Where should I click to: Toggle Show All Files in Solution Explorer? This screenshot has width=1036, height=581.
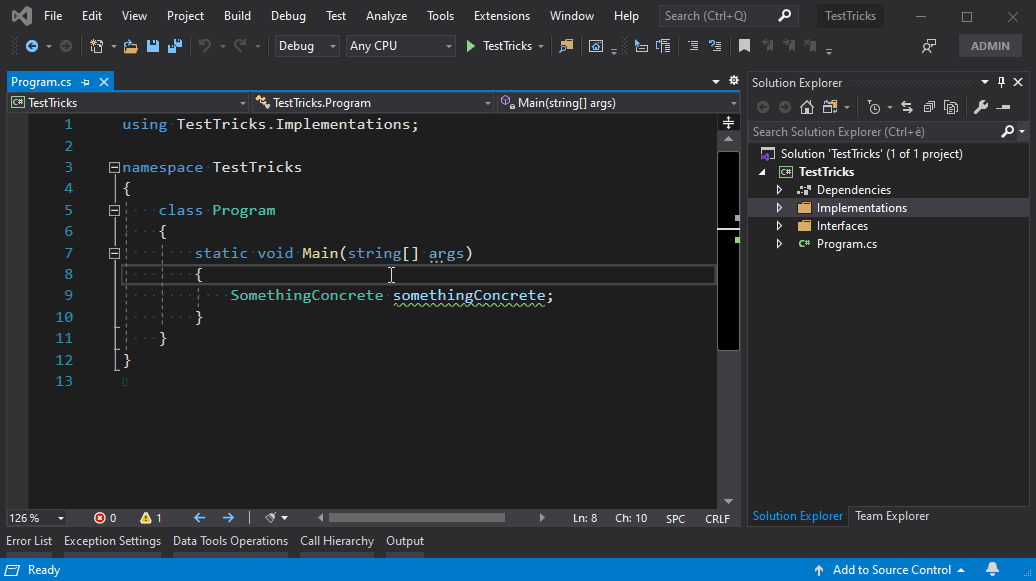coord(951,107)
